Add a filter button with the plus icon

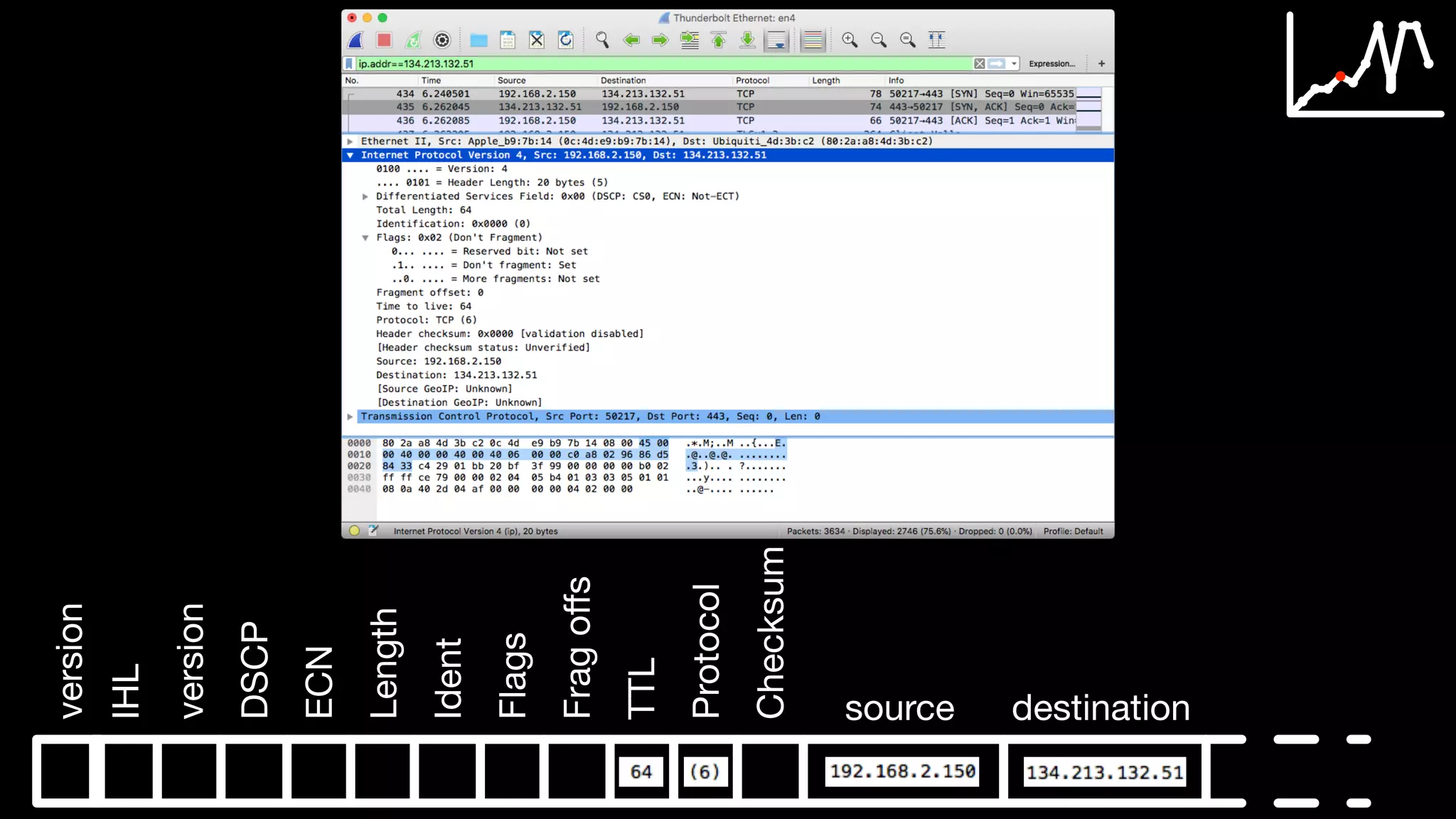pos(1101,63)
